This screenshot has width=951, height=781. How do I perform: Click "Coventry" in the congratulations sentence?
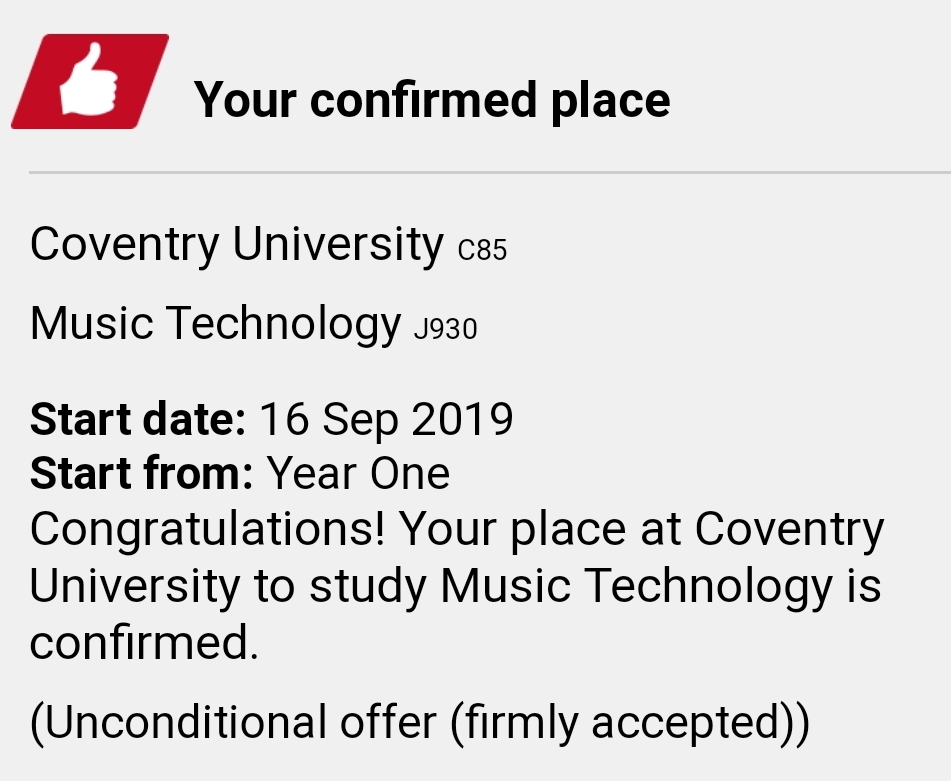(789, 530)
